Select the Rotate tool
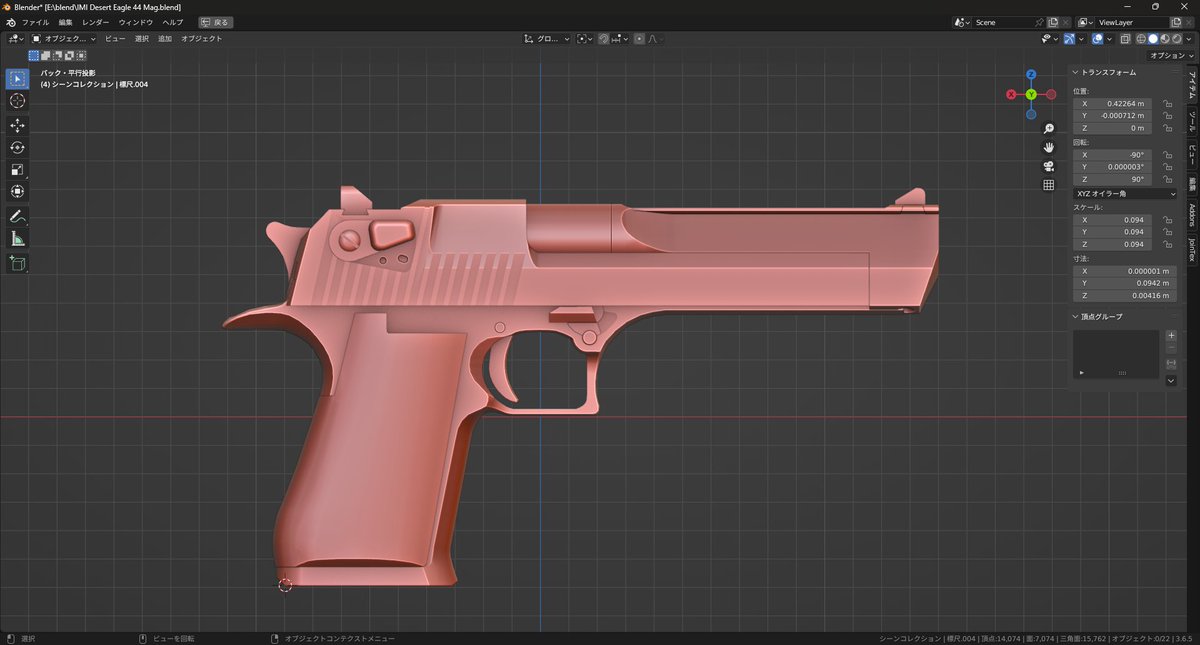This screenshot has width=1200, height=645. tap(17, 147)
